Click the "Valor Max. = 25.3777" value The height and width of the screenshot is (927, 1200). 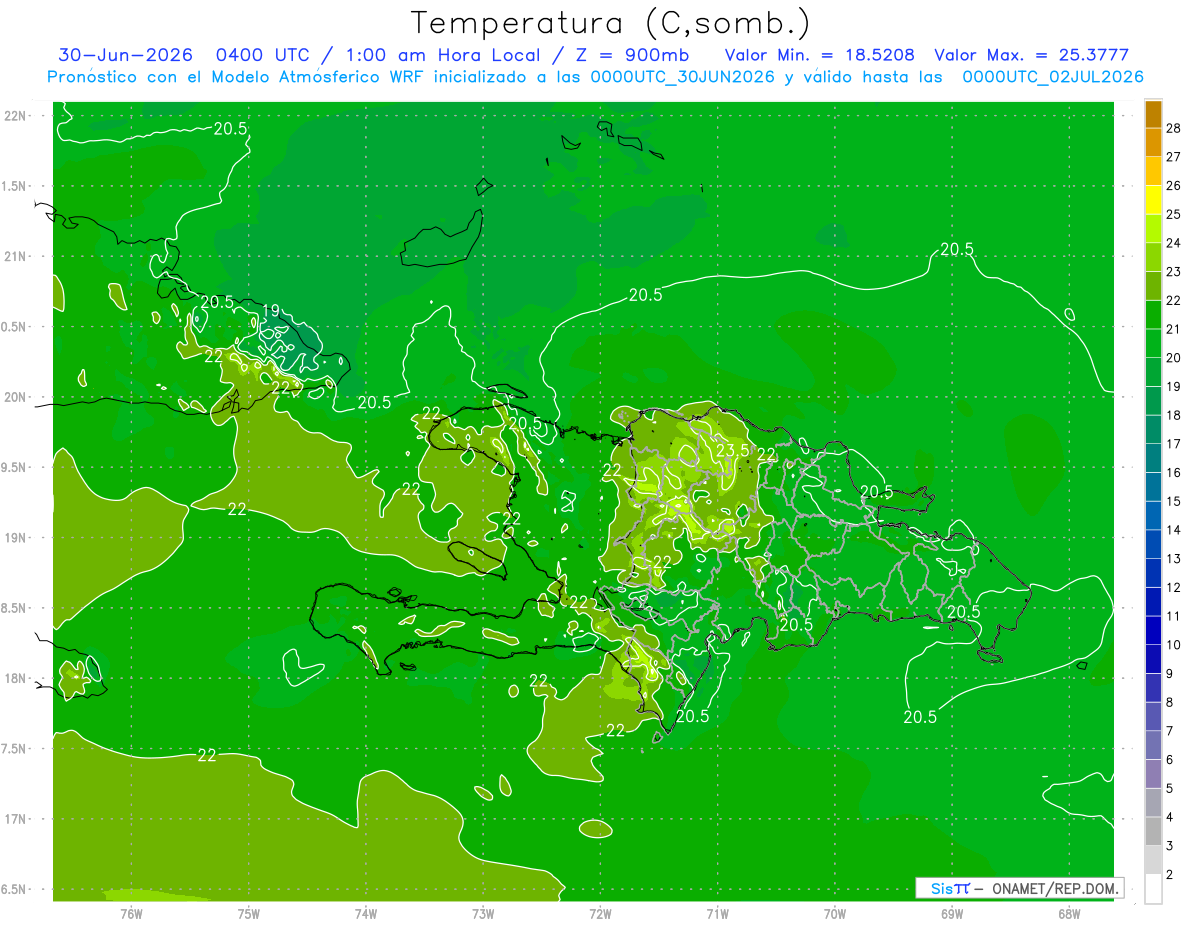tap(1031, 55)
